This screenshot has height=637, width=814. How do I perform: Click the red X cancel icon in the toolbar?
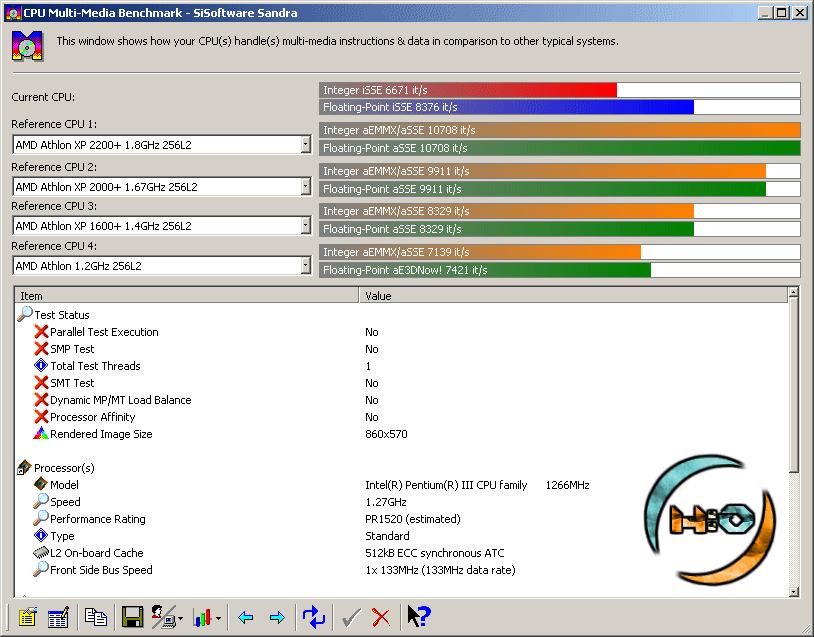click(381, 617)
